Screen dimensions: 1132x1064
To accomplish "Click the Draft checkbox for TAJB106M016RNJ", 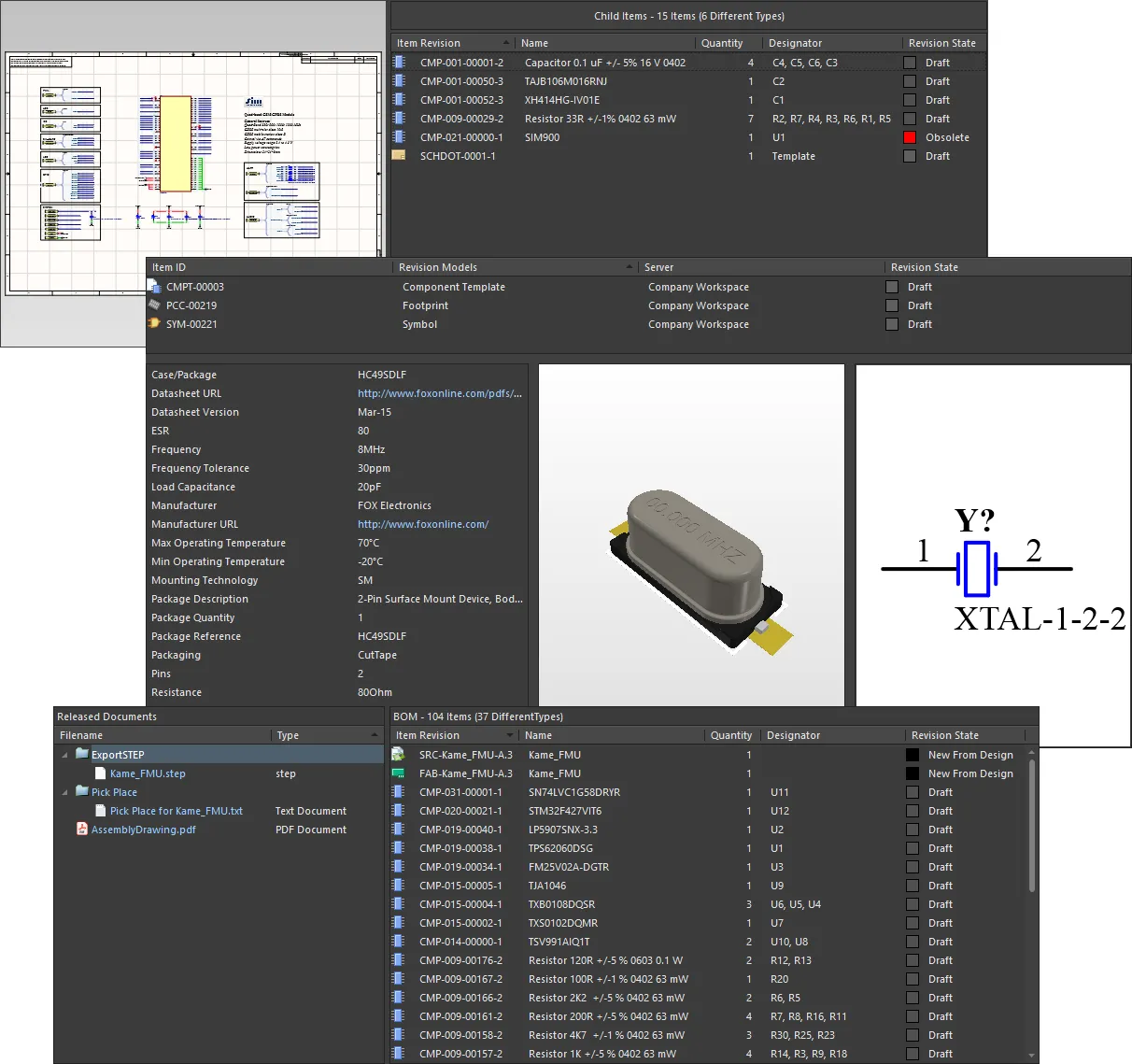I will [909, 81].
